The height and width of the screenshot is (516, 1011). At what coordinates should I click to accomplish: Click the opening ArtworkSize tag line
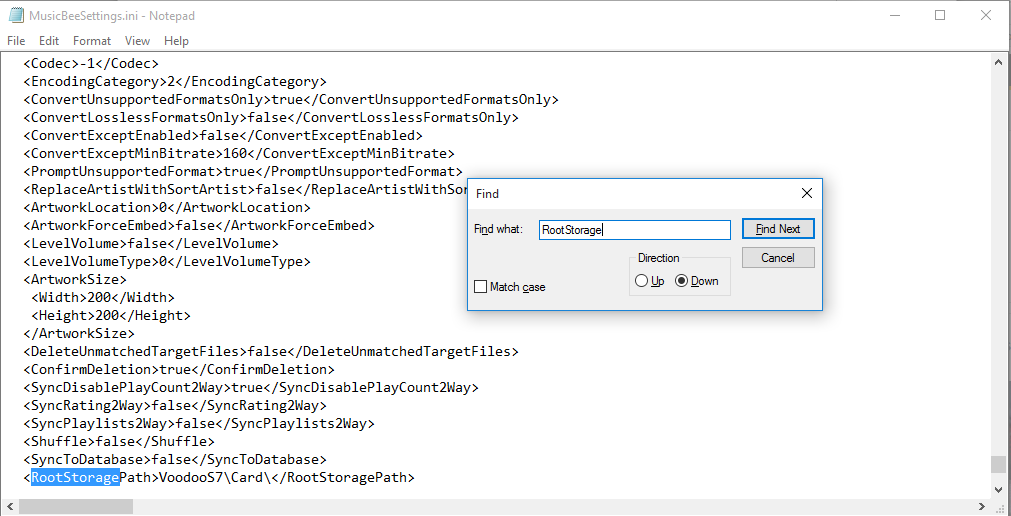click(75, 280)
